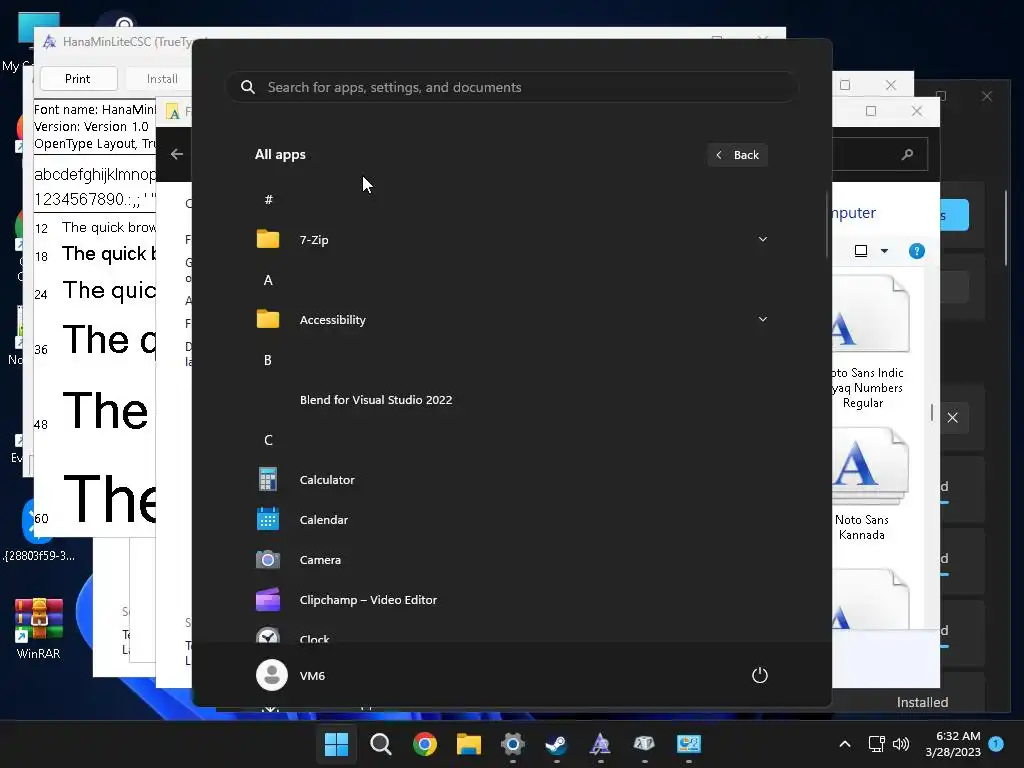This screenshot has width=1024, height=768.
Task: Select the letter C section header
Action: tap(268, 440)
